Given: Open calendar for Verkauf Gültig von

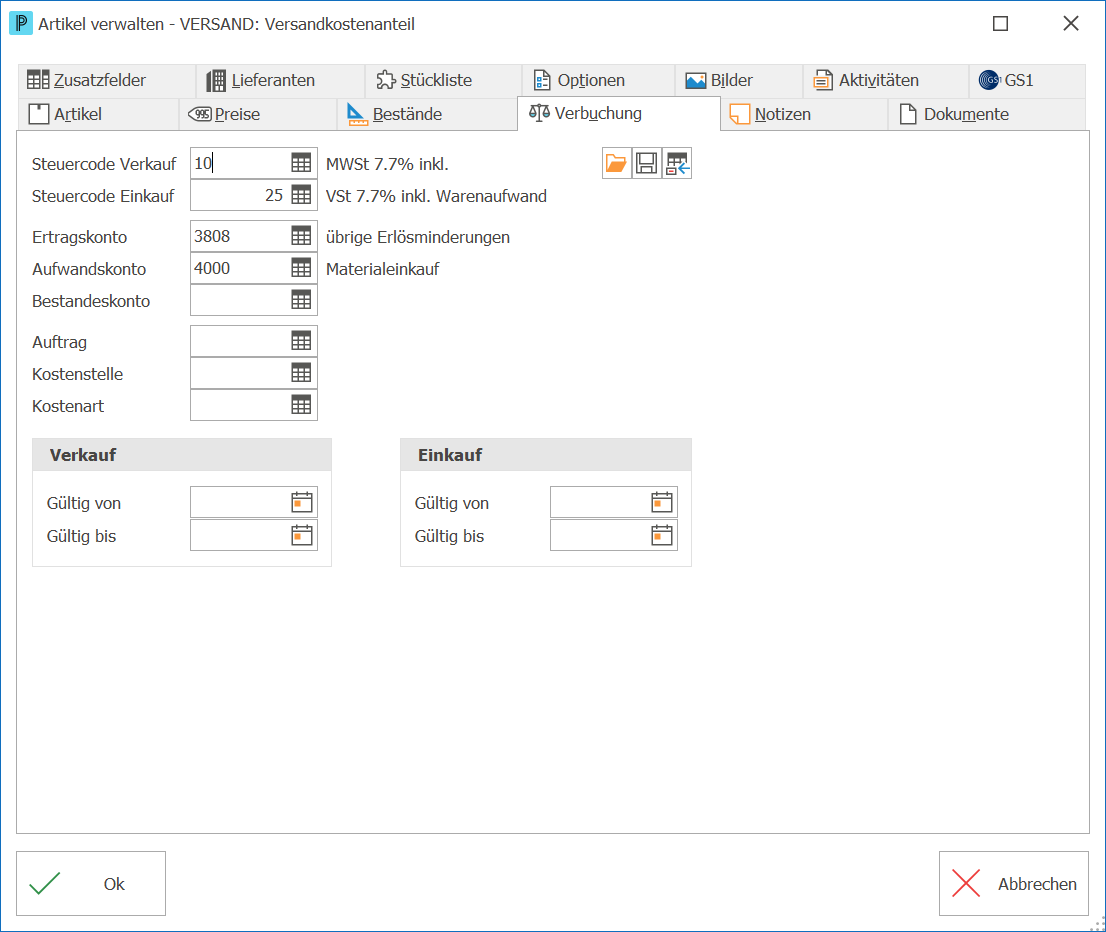Looking at the screenshot, I should click(302, 502).
